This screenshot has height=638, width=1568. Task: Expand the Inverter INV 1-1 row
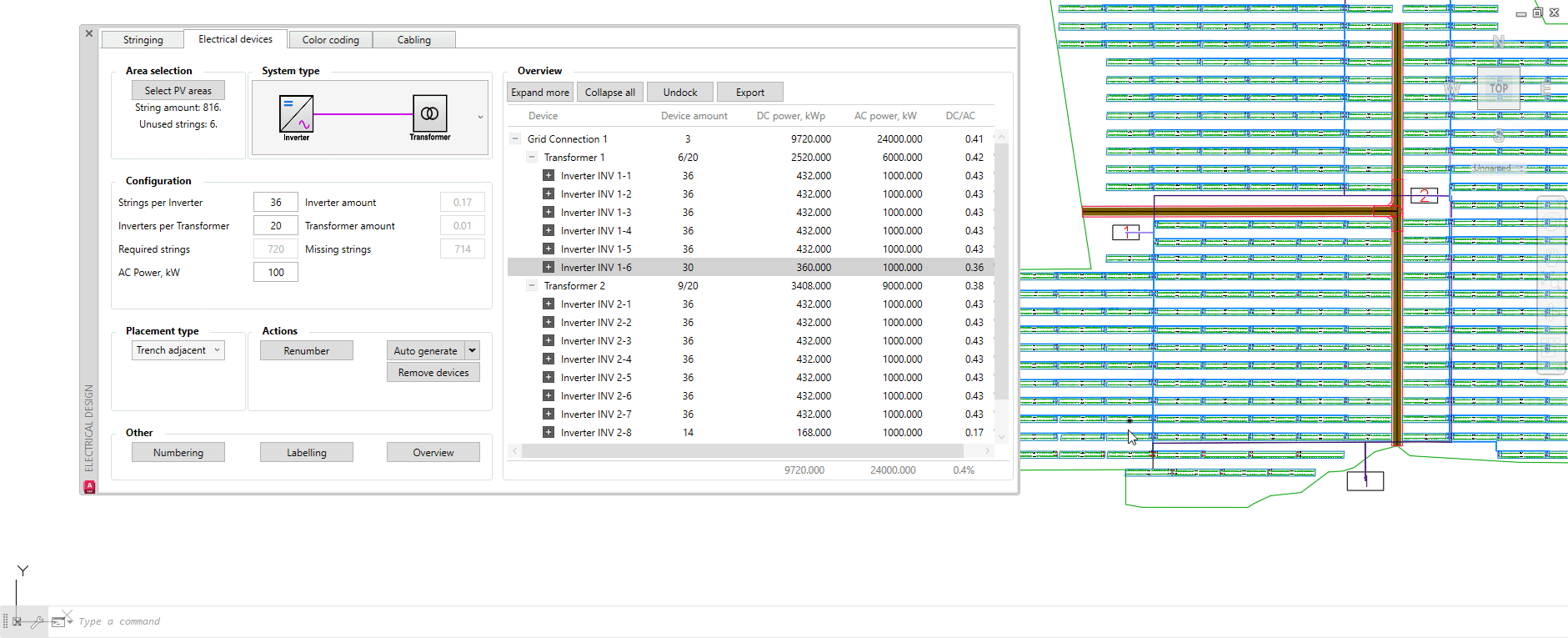549,176
